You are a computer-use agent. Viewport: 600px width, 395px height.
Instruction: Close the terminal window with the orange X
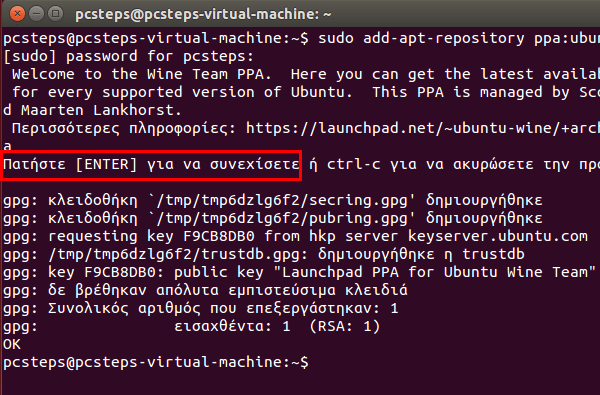click(17, 14)
